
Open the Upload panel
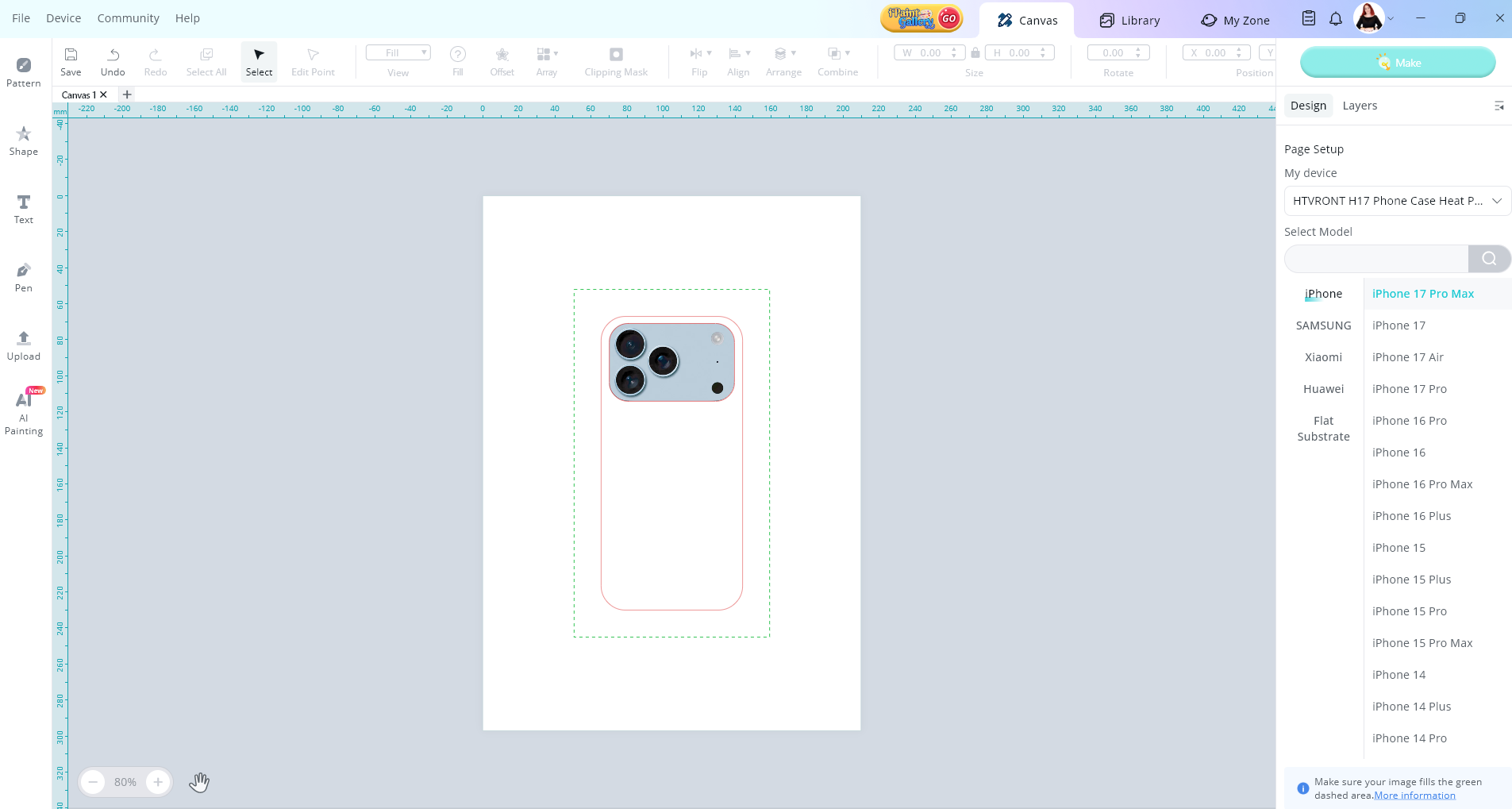[24, 345]
